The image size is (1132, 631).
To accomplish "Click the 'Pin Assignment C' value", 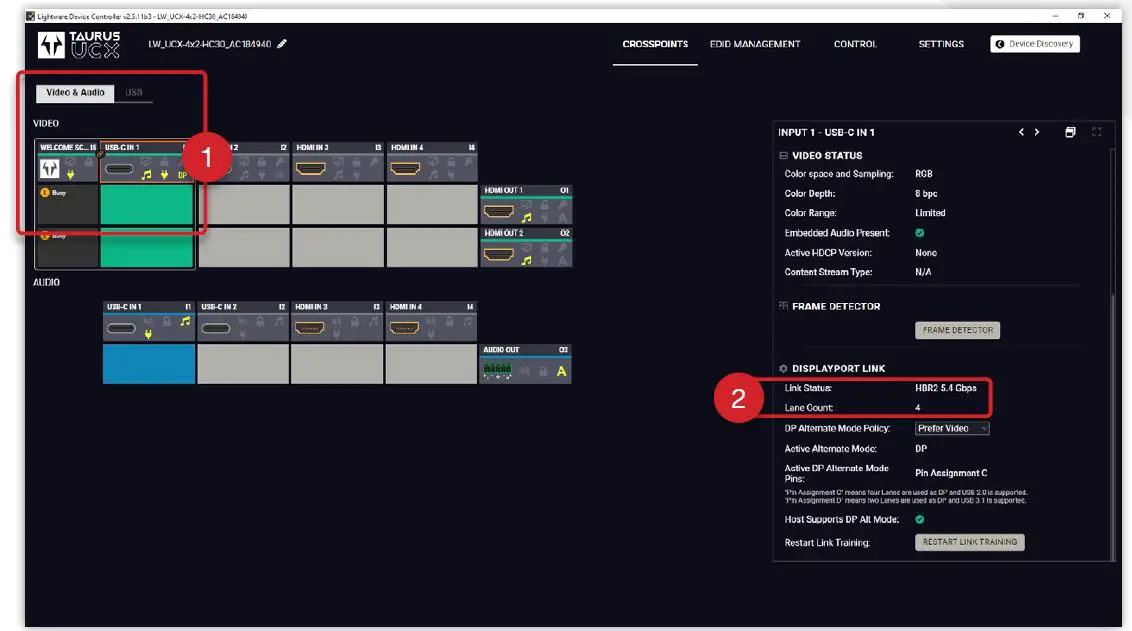I will 951,473.
